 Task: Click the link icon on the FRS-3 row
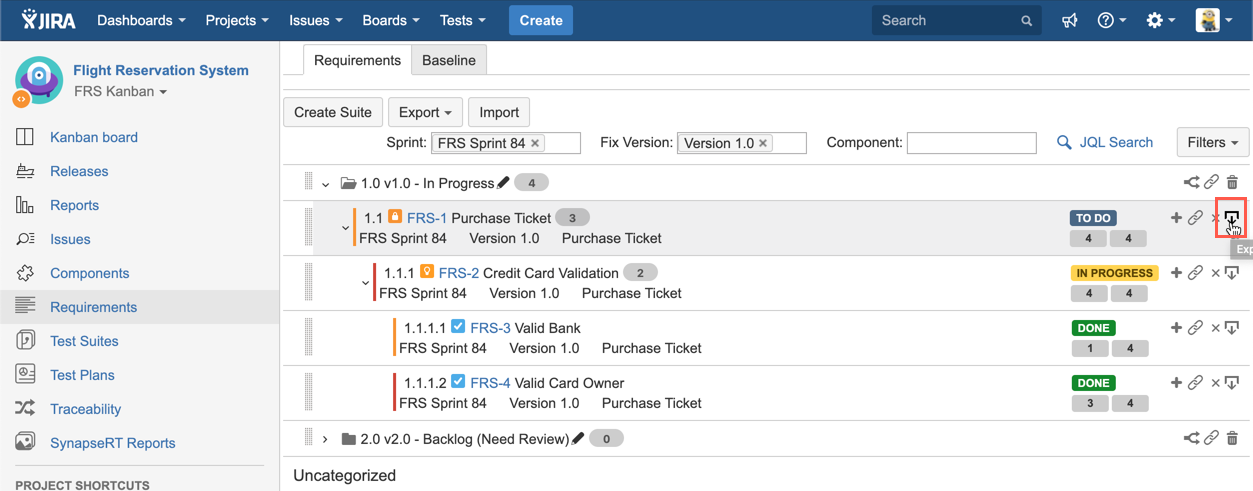coord(1195,328)
